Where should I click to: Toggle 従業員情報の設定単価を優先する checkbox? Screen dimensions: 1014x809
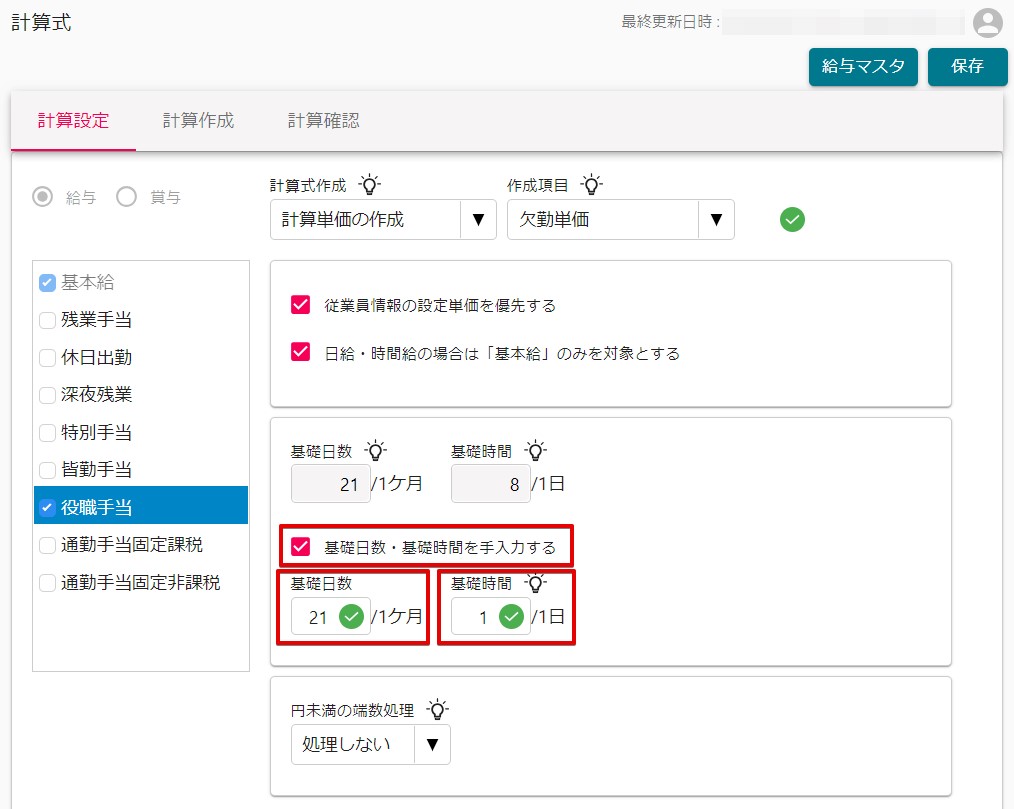300,305
